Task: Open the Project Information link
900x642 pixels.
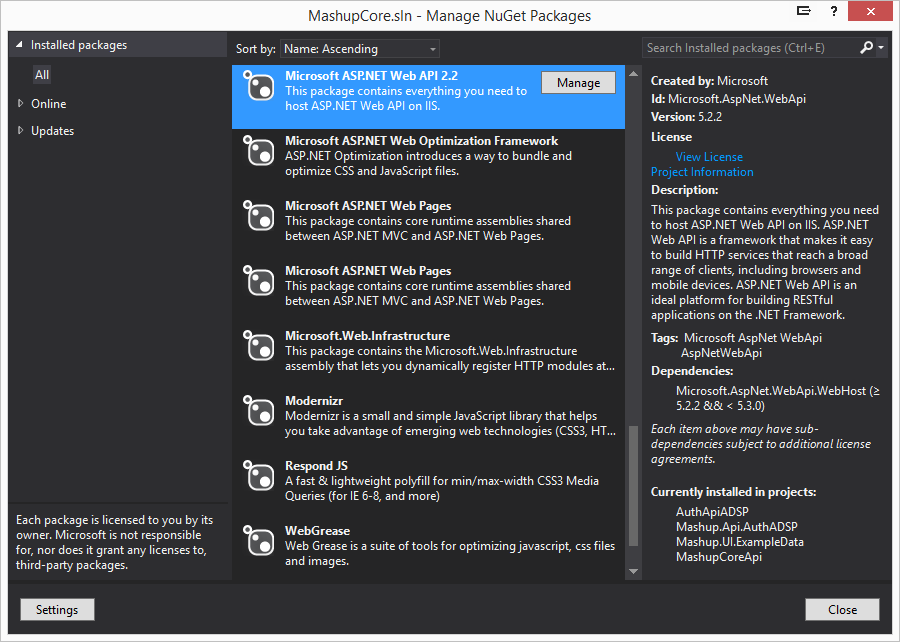Action: [x=702, y=172]
